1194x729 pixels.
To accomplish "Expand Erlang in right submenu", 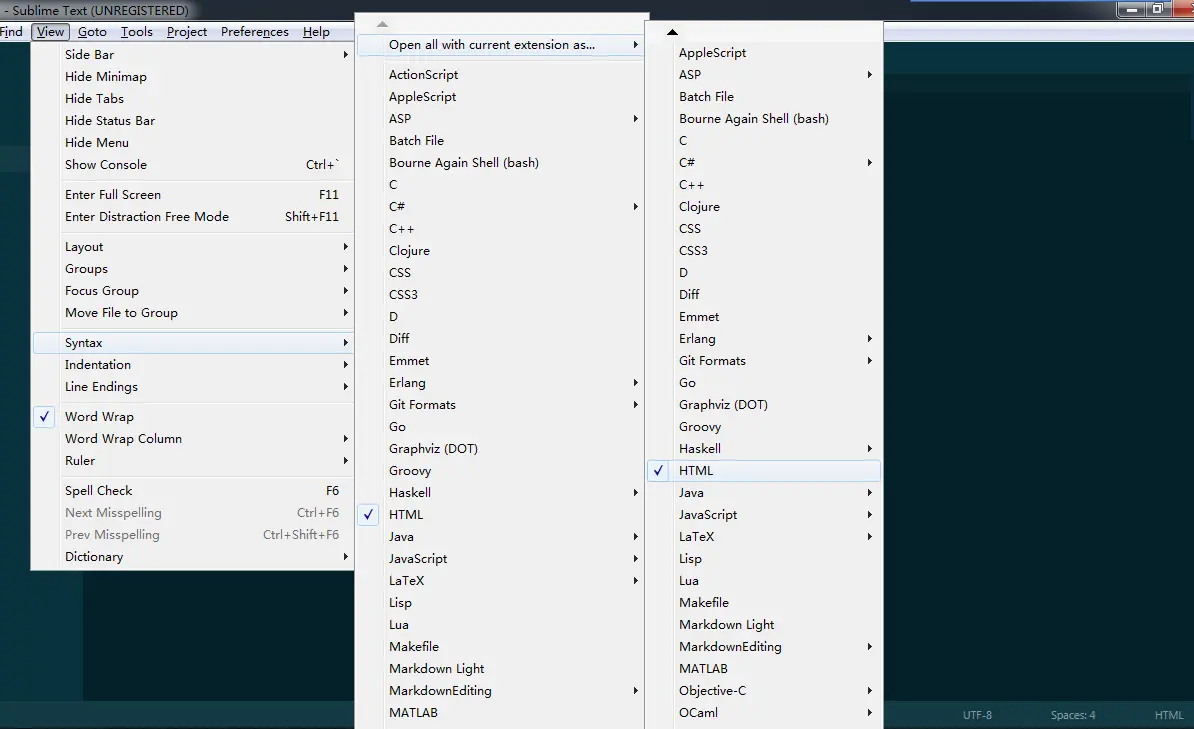I will pyautogui.click(x=764, y=339).
